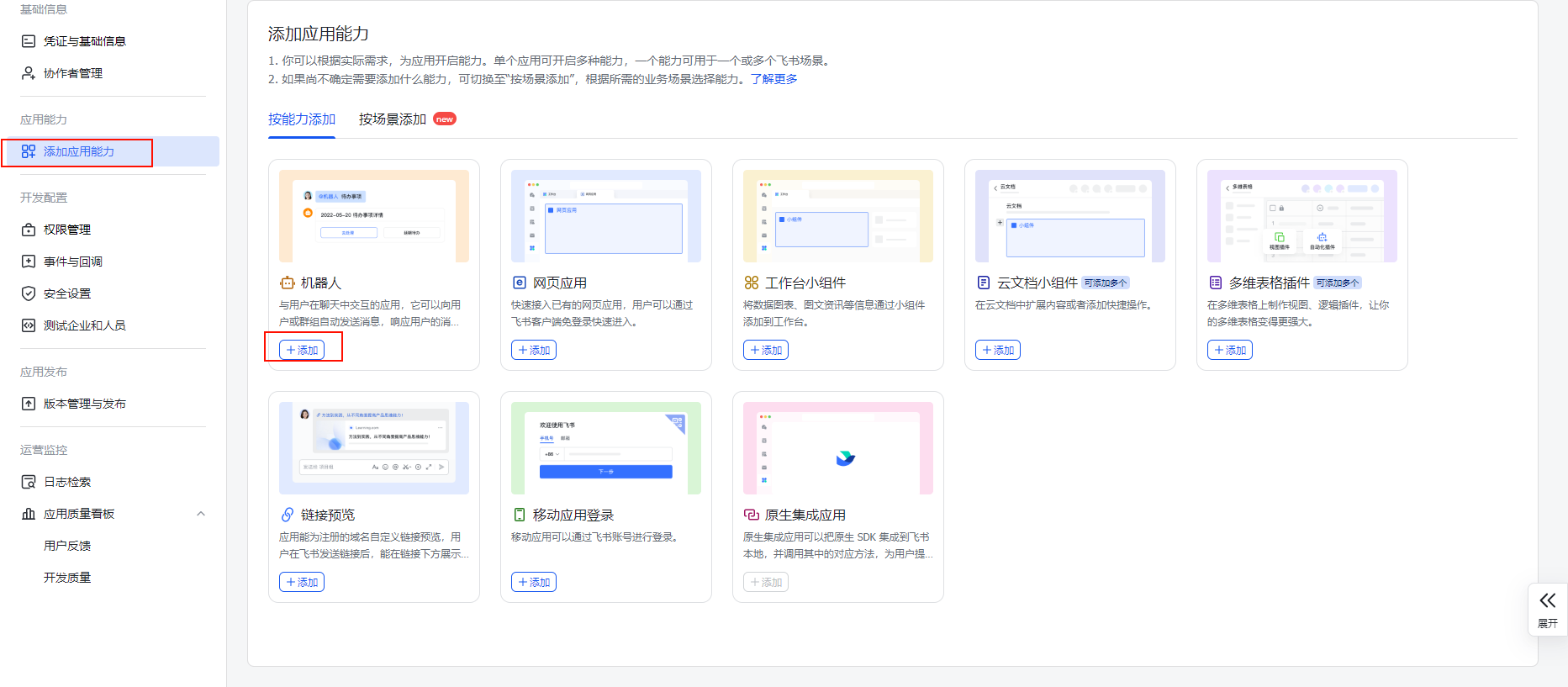Add the 云文档小组件 capability
This screenshot has width=1568, height=687.
pyautogui.click(x=998, y=350)
